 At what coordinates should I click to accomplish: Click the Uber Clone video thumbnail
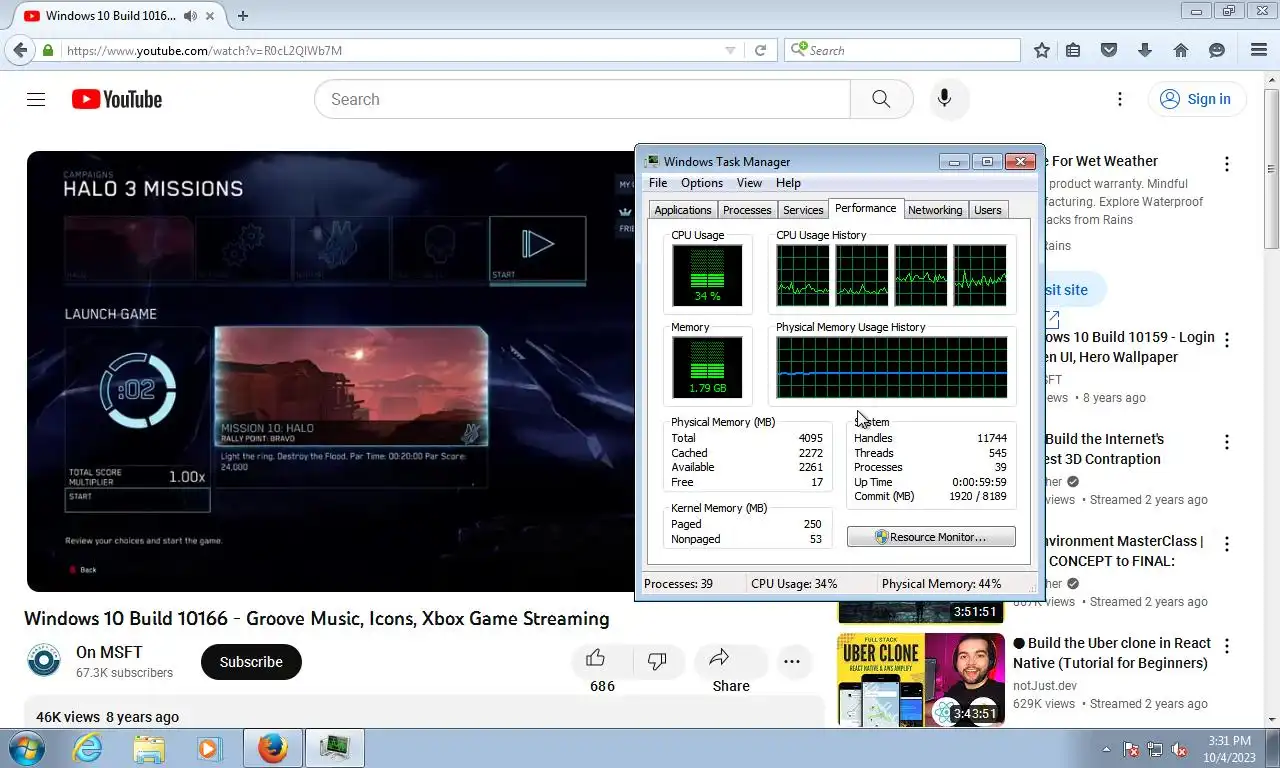[921, 679]
